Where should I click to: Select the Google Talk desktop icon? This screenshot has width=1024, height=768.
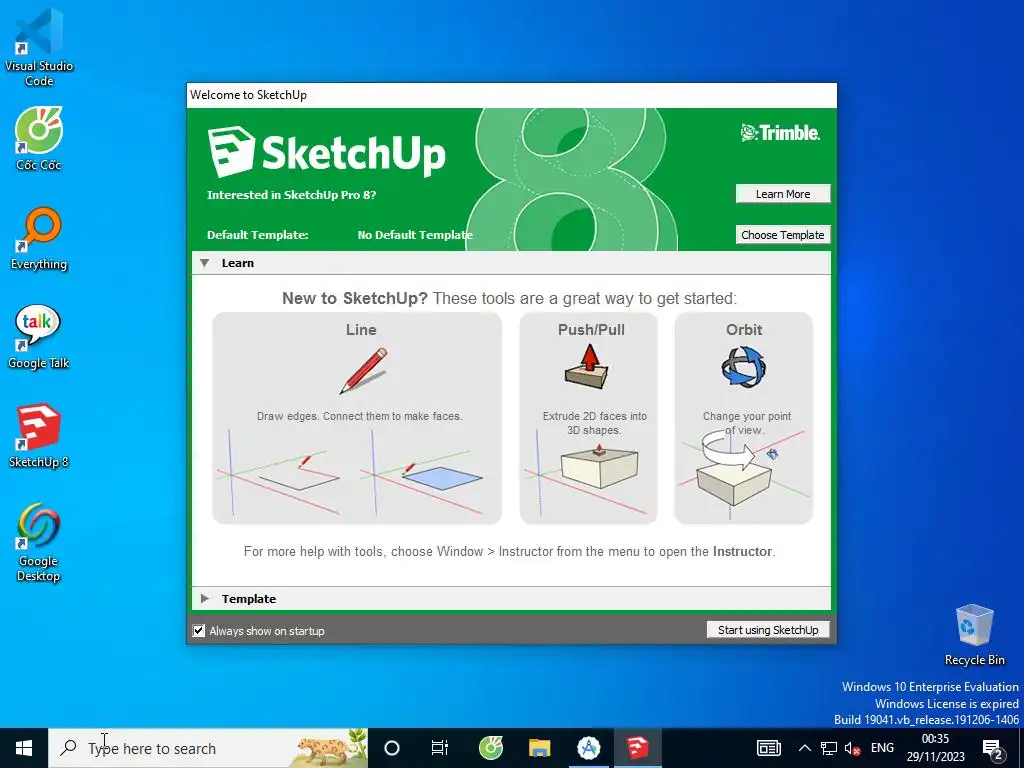click(39, 337)
